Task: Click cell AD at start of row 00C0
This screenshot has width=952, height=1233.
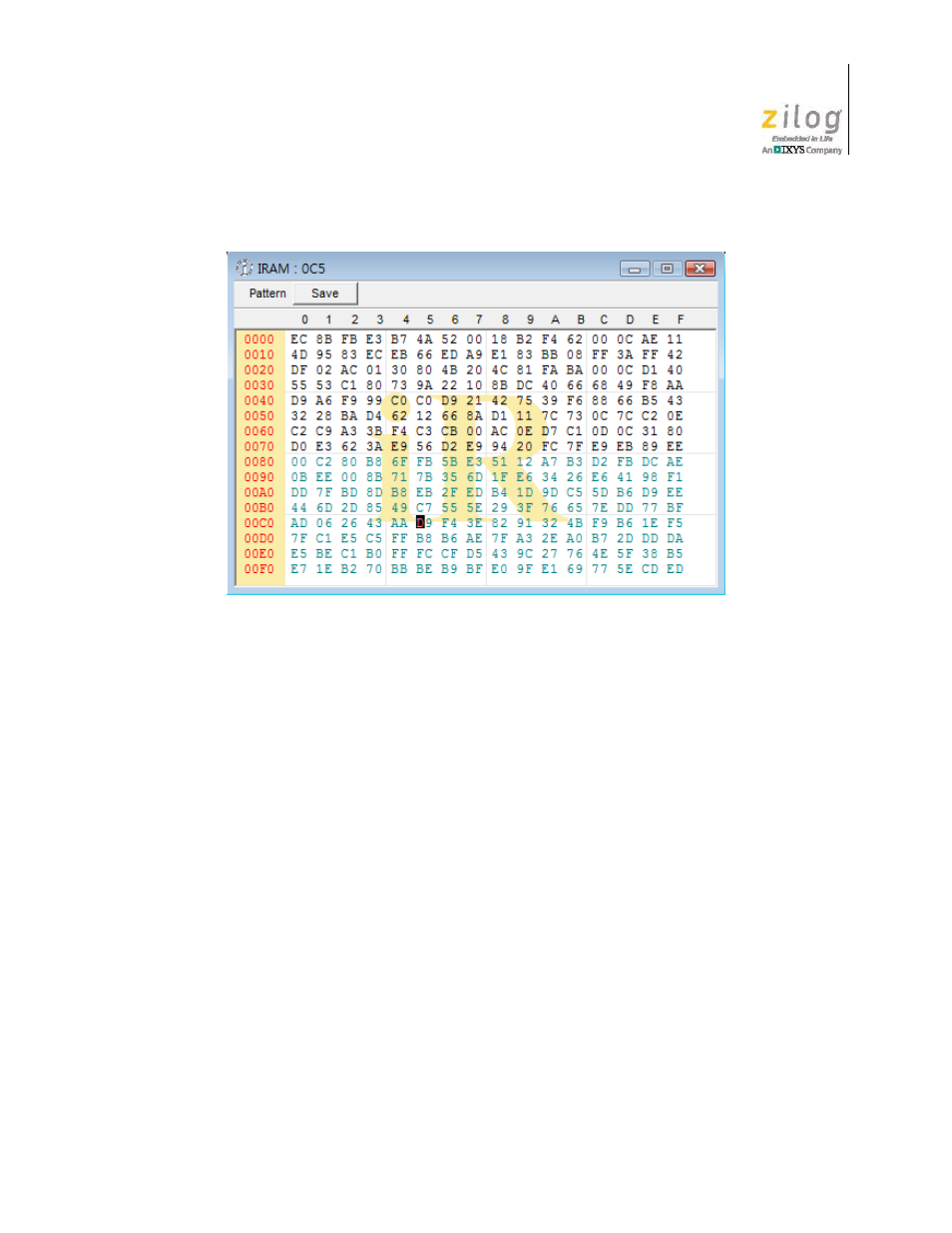Action: point(299,523)
